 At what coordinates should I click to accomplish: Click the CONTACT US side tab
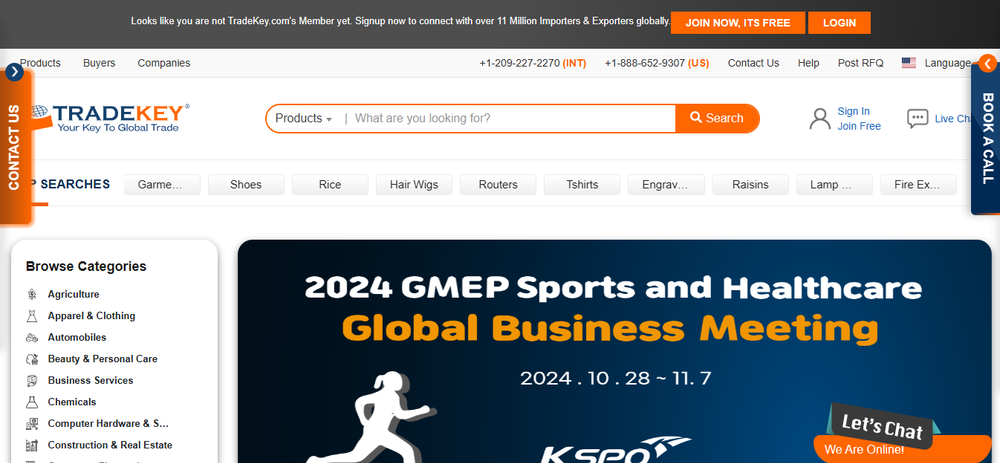click(14, 145)
